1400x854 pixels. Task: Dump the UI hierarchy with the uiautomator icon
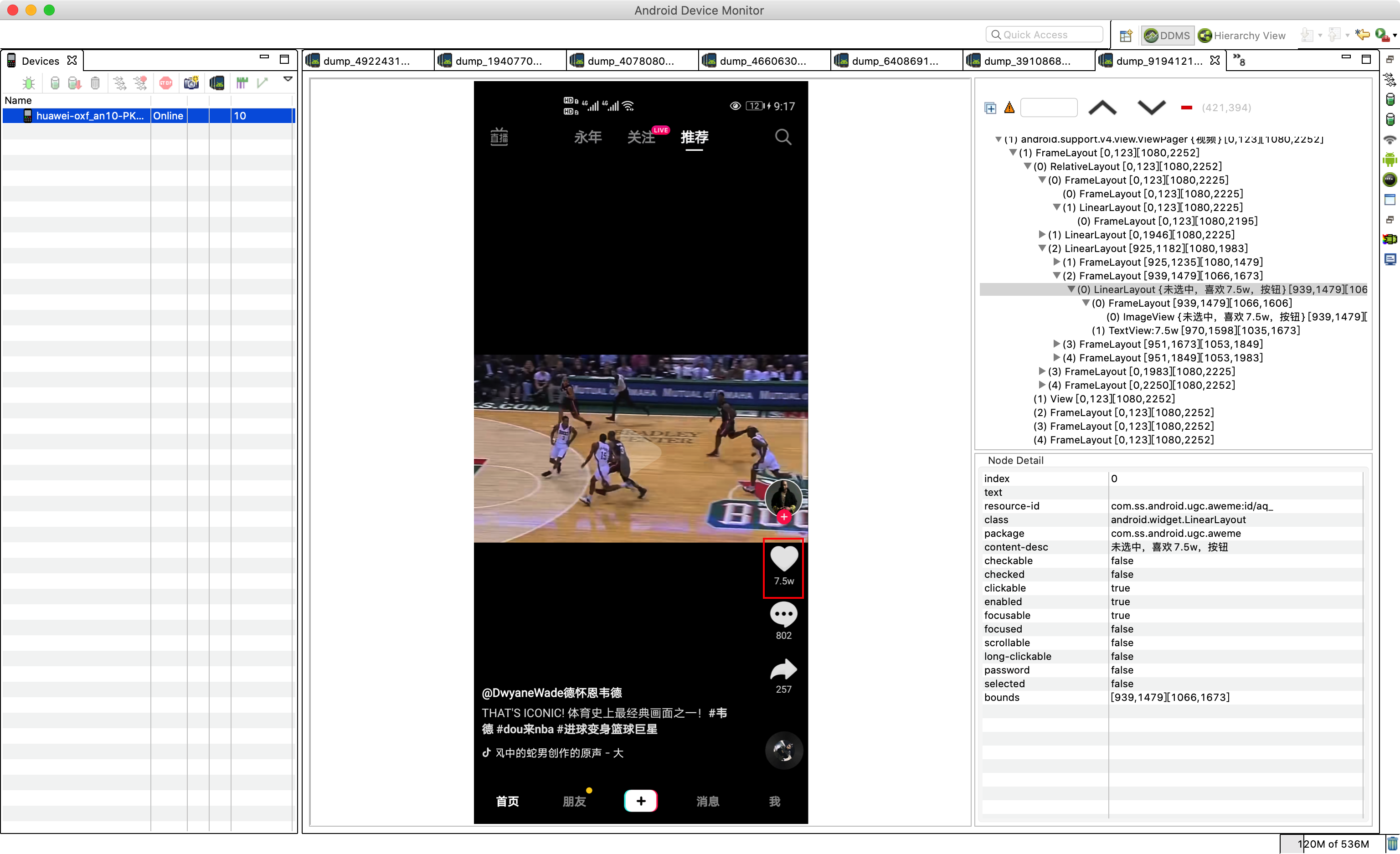click(x=216, y=83)
